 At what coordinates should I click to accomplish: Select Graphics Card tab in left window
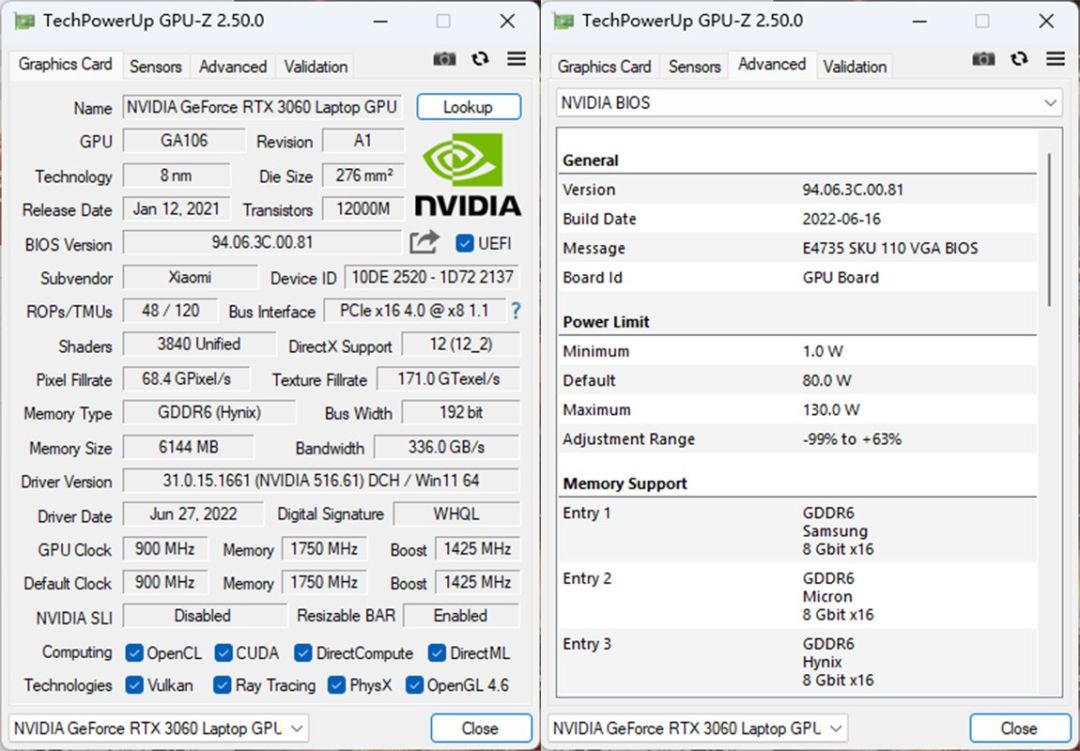[x=65, y=65]
